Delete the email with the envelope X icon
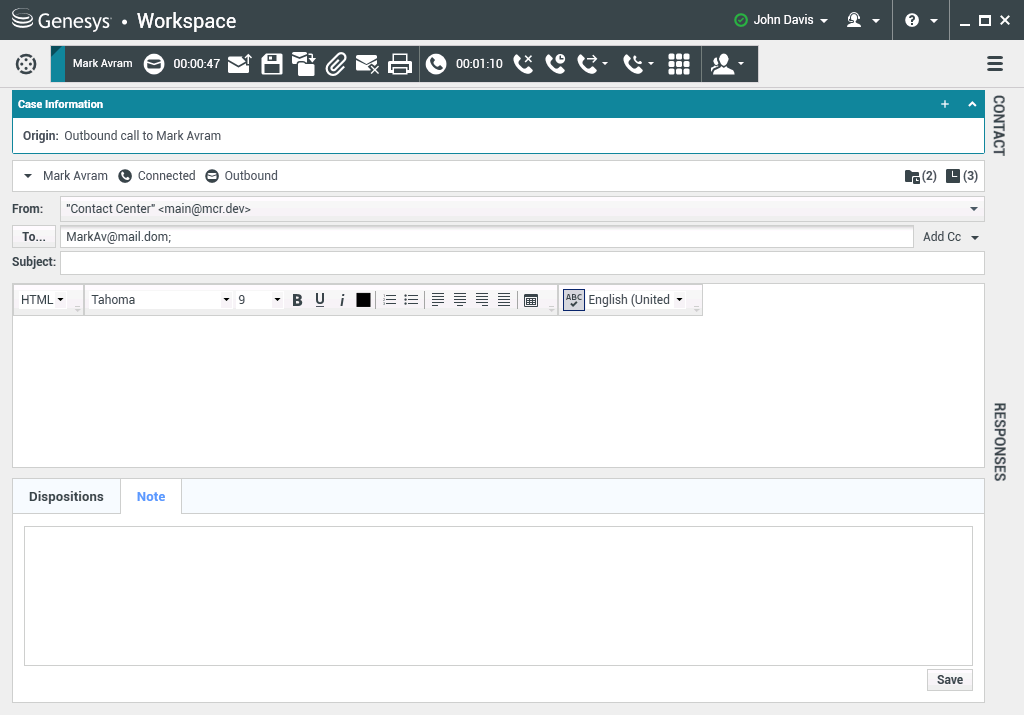1024x715 pixels. [x=367, y=64]
